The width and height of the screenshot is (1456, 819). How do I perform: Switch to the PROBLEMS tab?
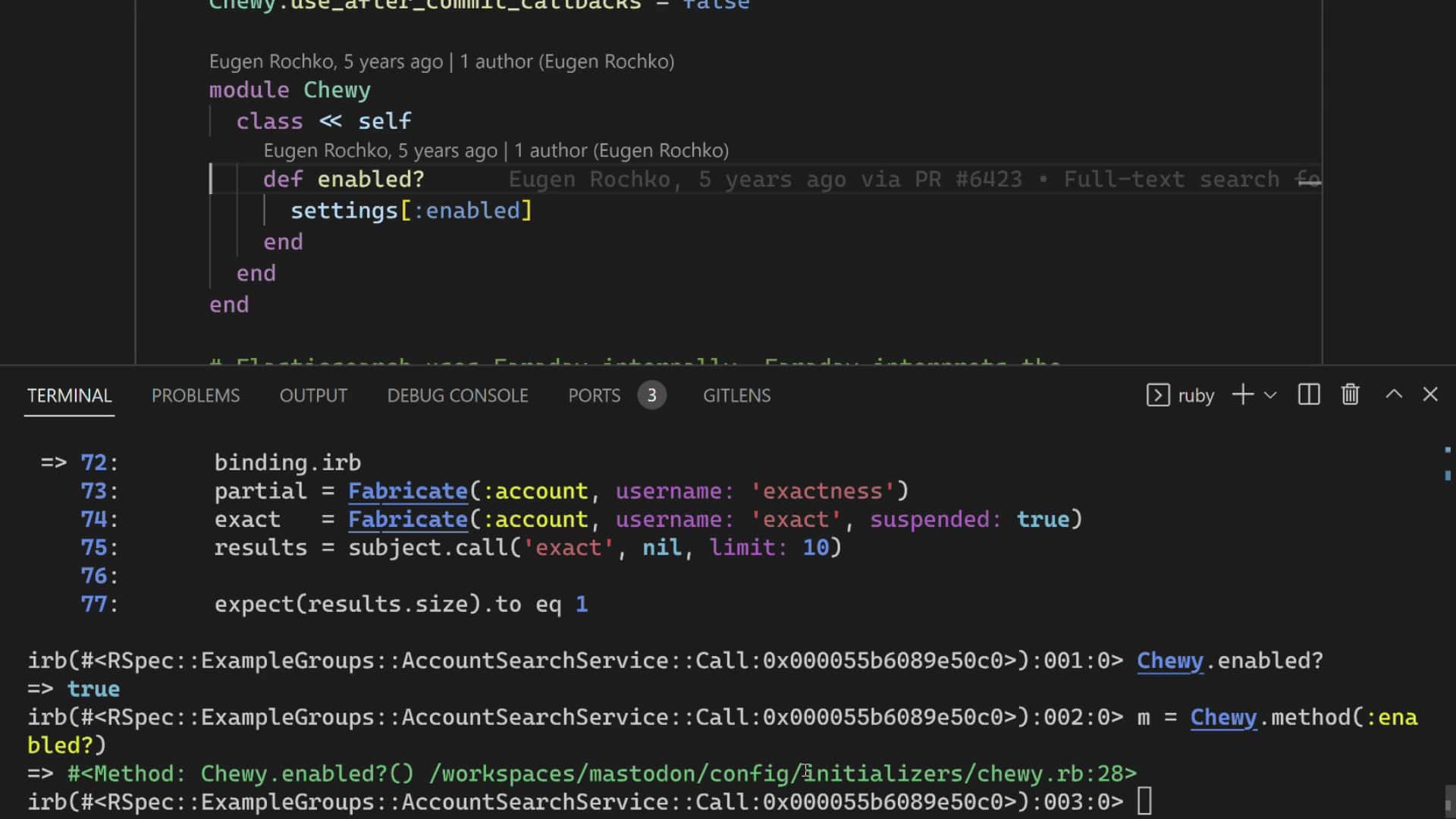[195, 395]
